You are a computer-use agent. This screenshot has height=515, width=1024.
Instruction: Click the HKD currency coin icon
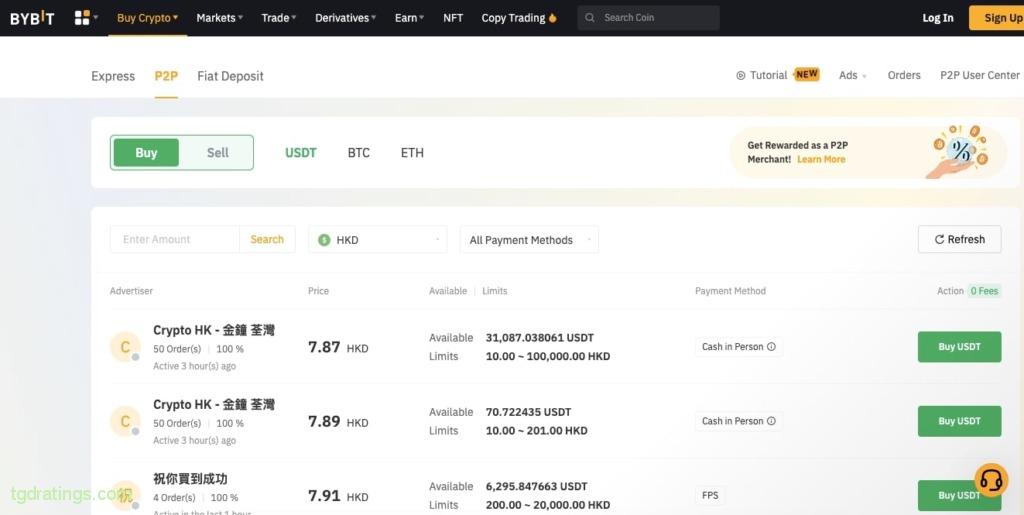click(324, 240)
